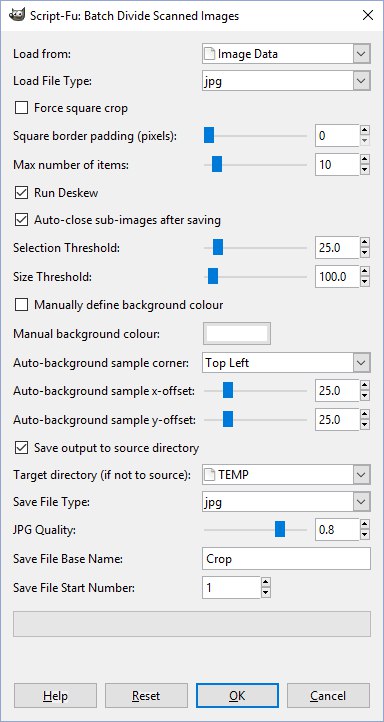
Task: Disable the Run Deskew checkbox
Action: 21,192
